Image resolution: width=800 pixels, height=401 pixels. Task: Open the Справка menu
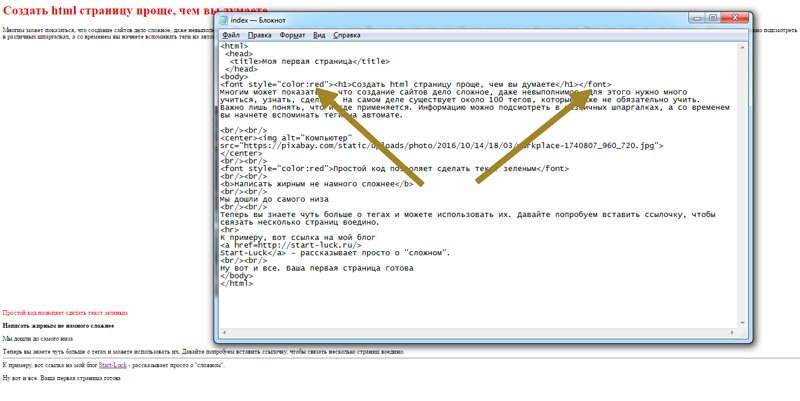coord(347,35)
